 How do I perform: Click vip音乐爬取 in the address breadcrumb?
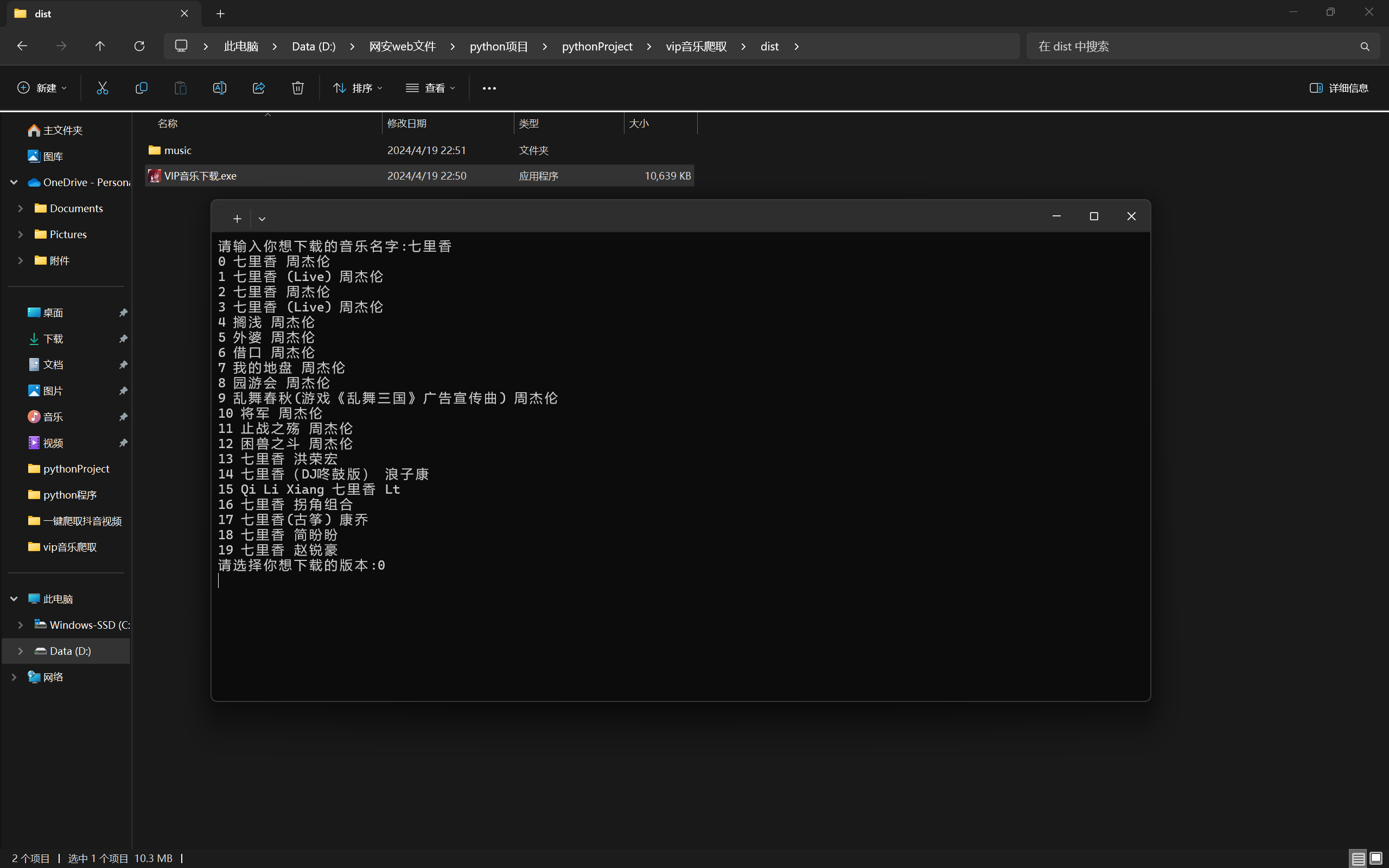pyautogui.click(x=696, y=47)
